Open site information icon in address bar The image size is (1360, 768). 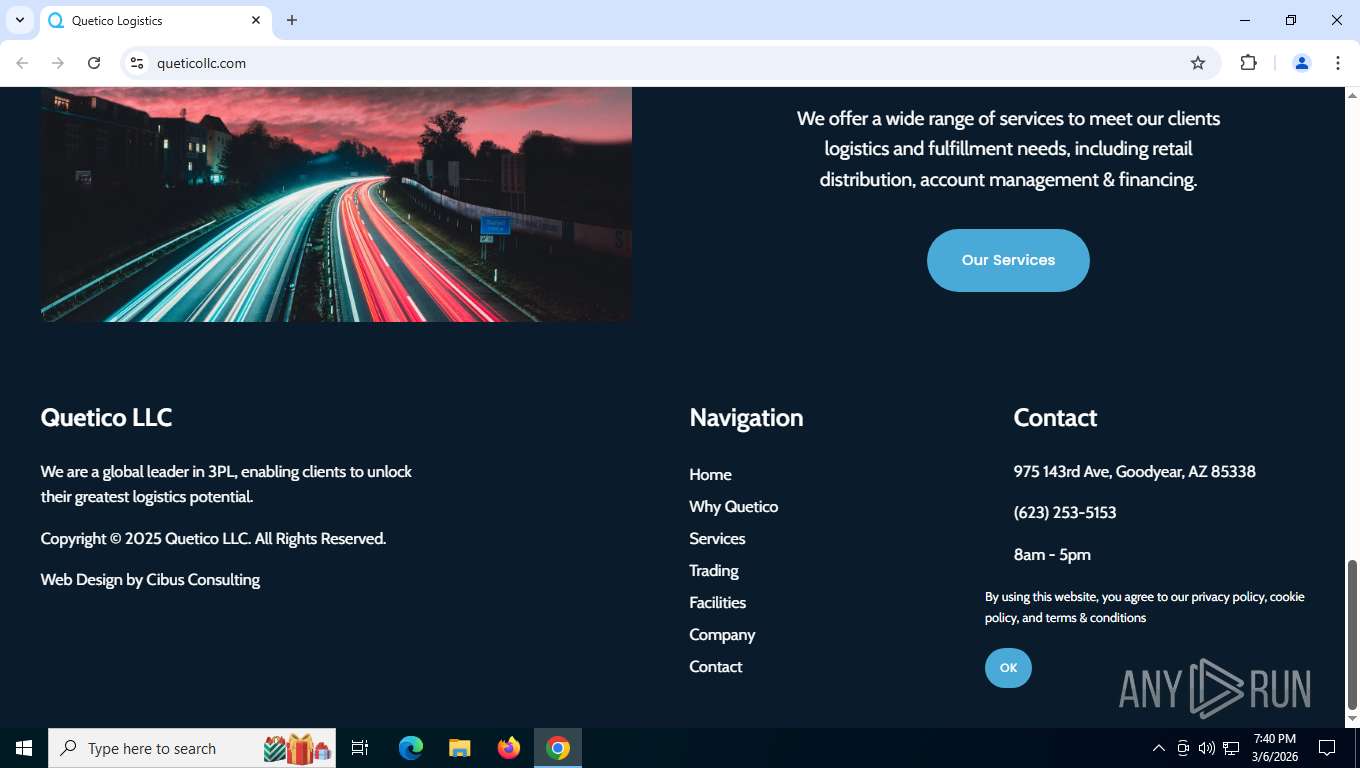(x=137, y=63)
